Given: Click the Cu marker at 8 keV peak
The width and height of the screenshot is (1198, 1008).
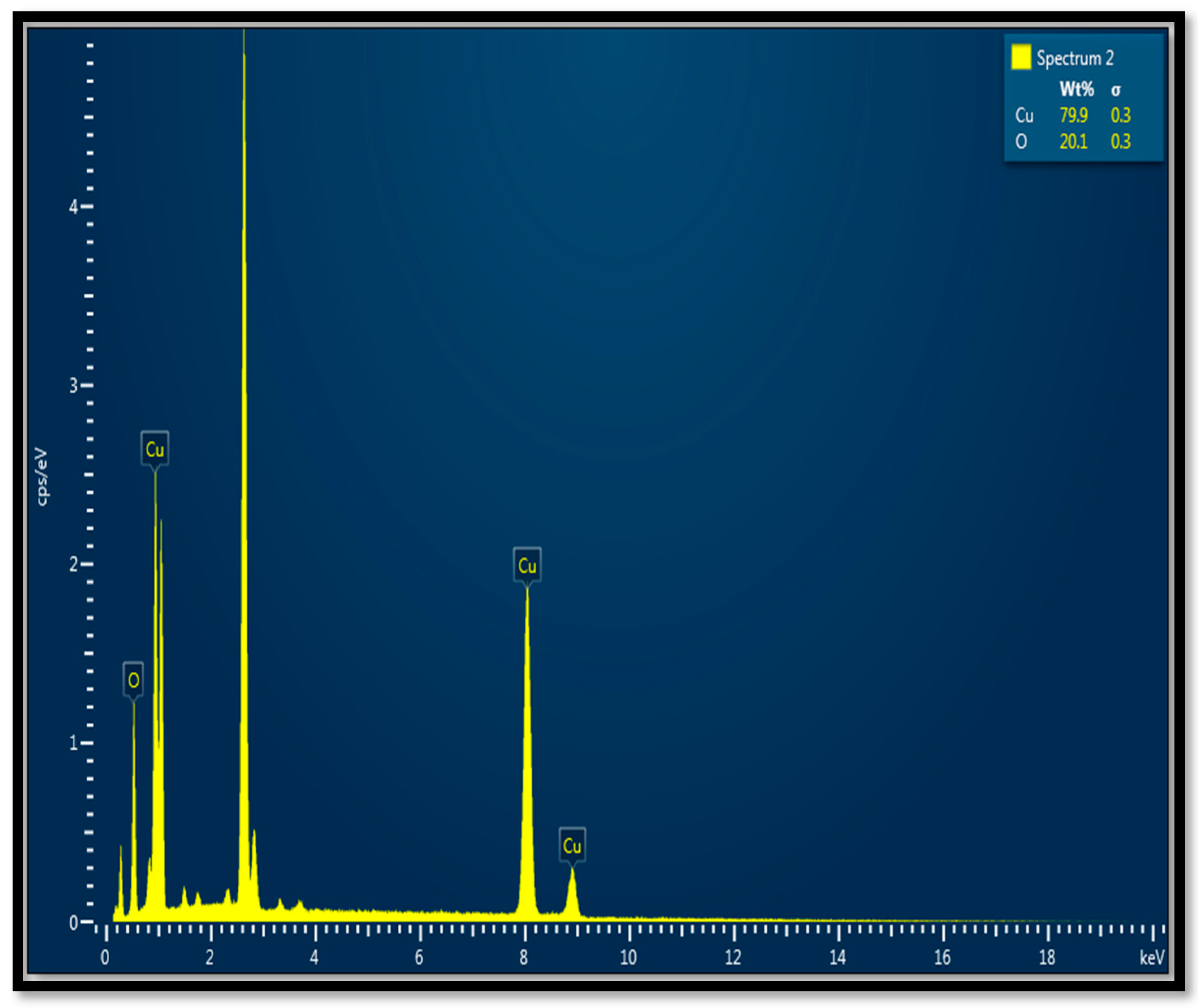Looking at the screenshot, I should [x=527, y=566].
